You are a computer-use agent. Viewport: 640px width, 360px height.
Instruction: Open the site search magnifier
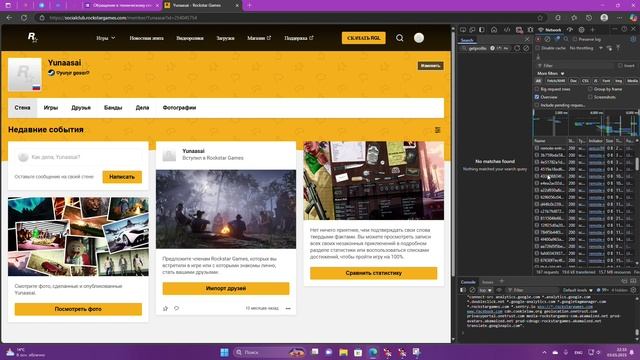tap(400, 38)
